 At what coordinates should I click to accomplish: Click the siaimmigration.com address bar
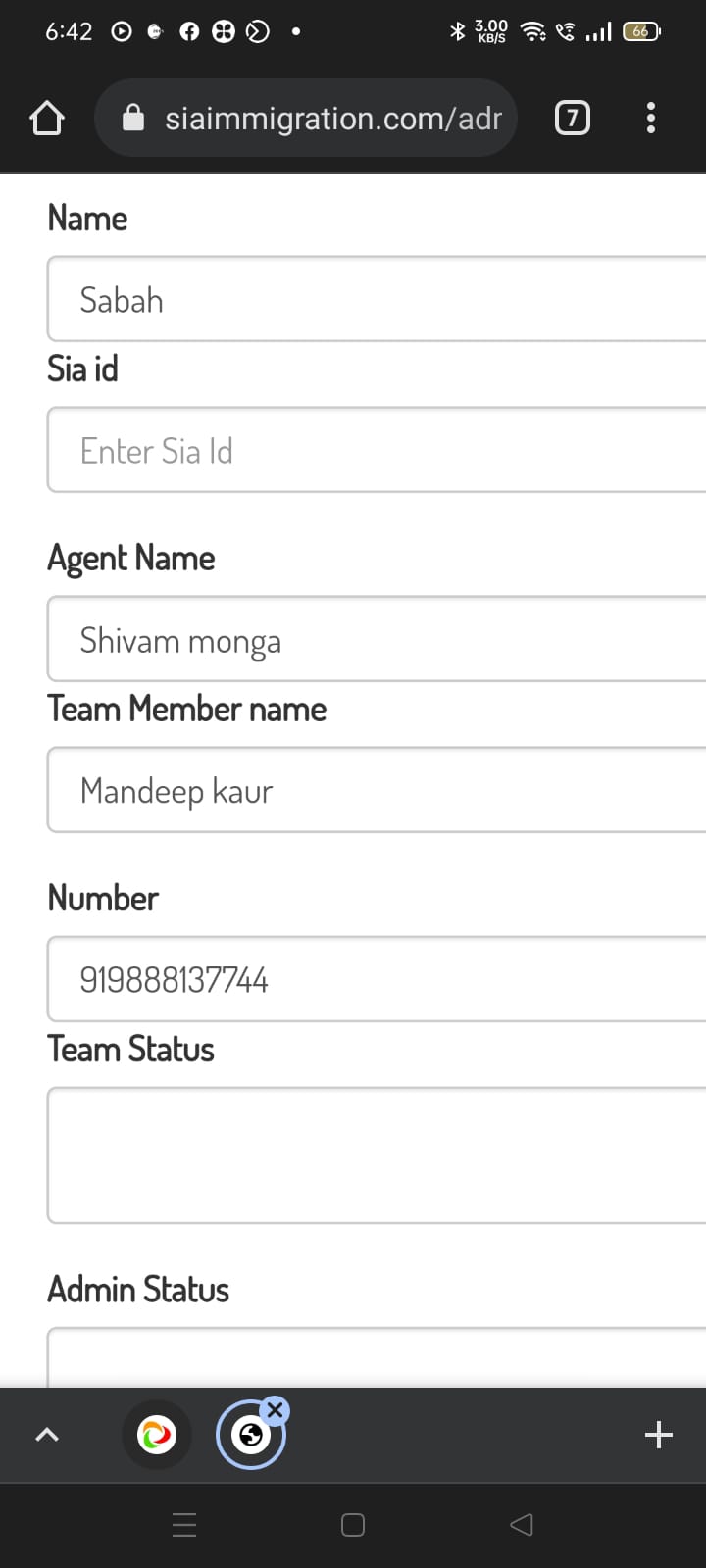click(306, 119)
